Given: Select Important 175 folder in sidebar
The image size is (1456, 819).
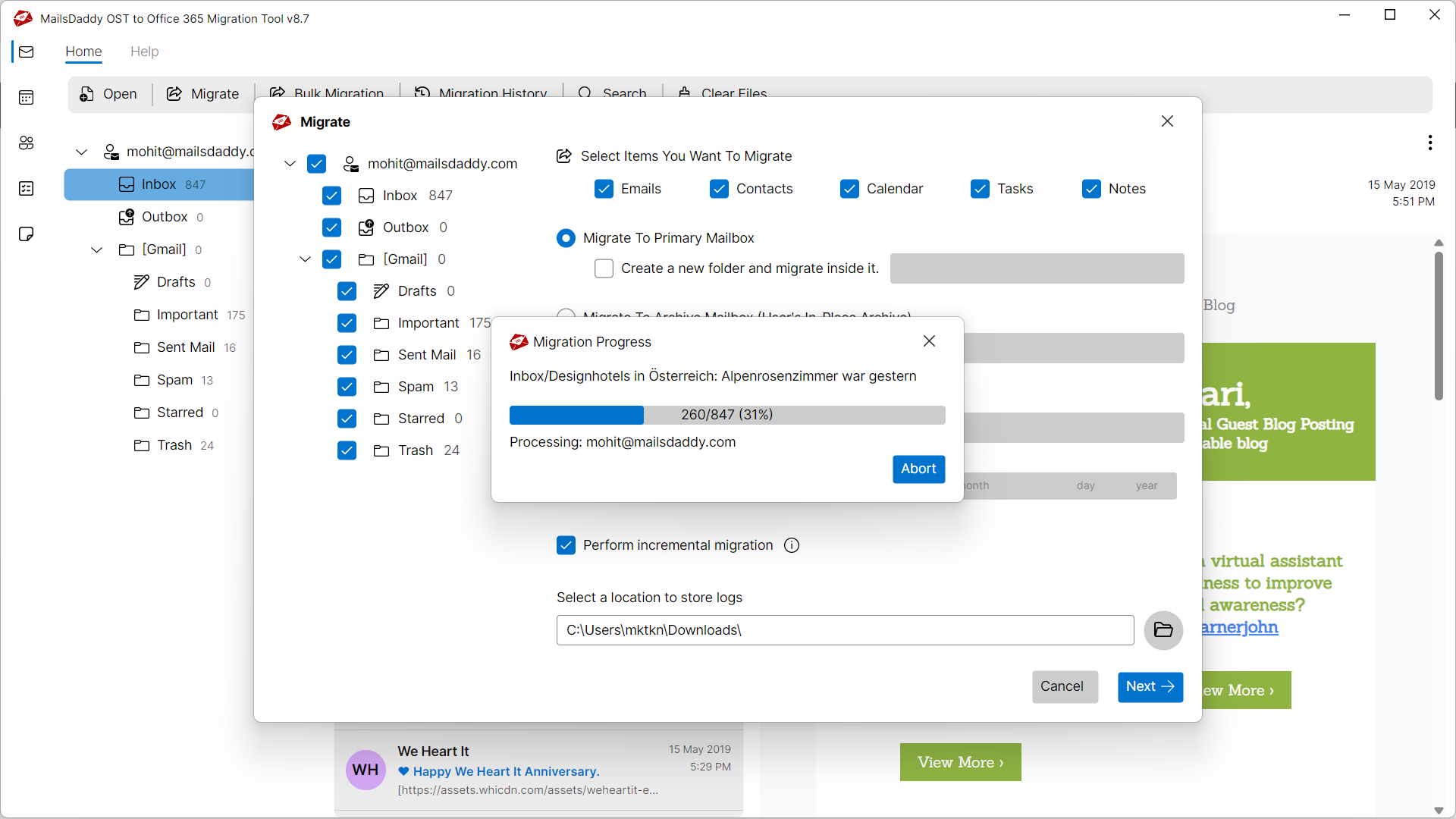Looking at the screenshot, I should point(190,315).
